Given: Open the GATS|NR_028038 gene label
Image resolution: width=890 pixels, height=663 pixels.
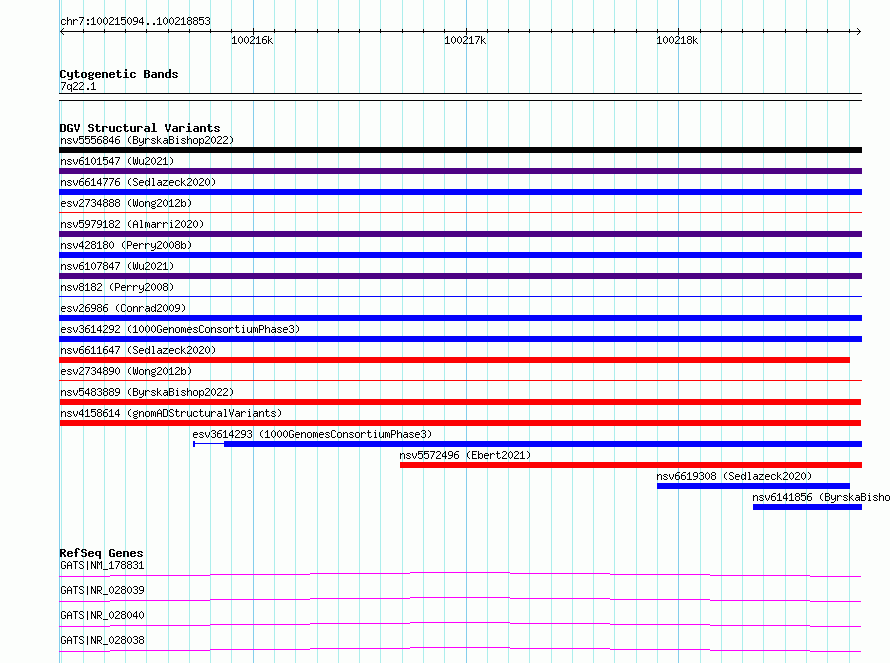Looking at the screenshot, I should coord(102,640).
